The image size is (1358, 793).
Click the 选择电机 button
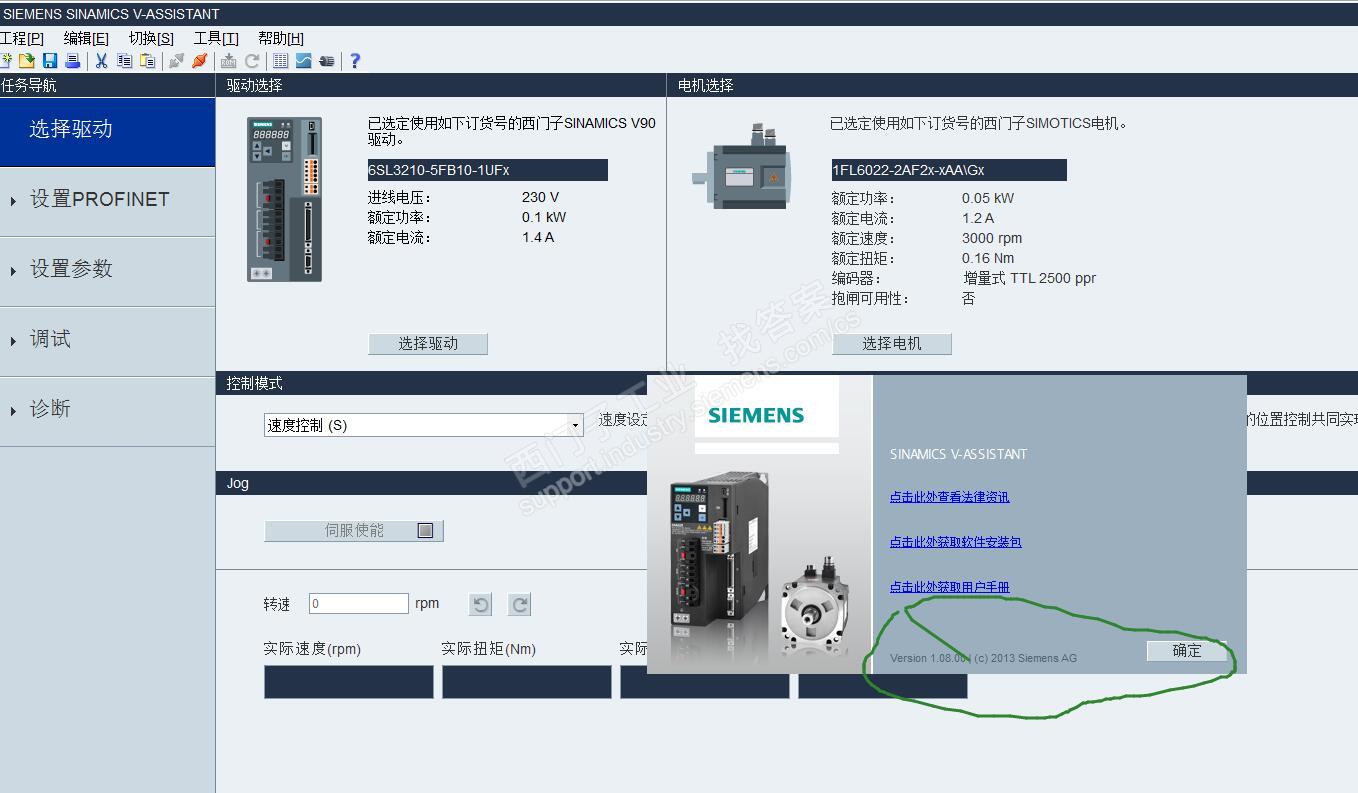click(x=892, y=344)
